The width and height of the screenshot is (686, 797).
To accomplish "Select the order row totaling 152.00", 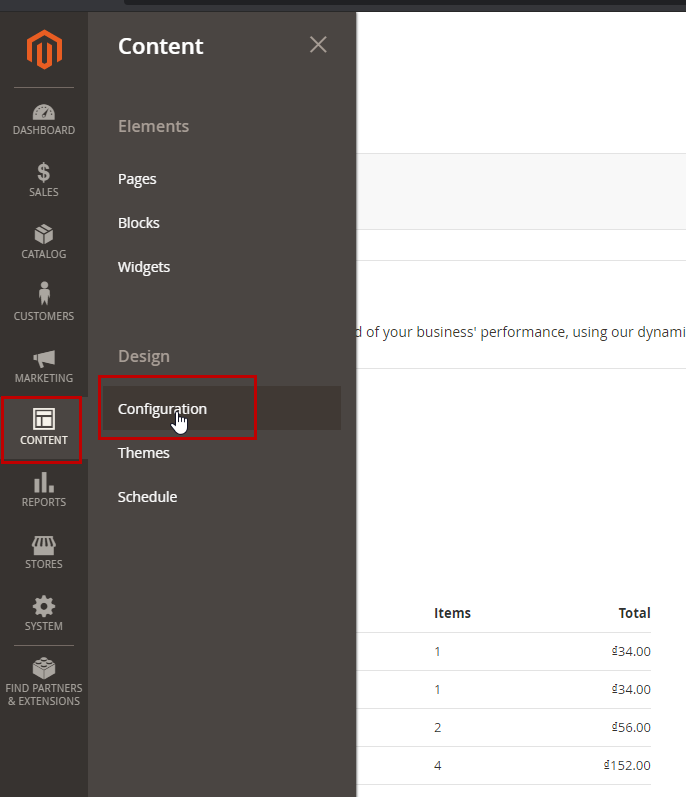I will click(504, 765).
